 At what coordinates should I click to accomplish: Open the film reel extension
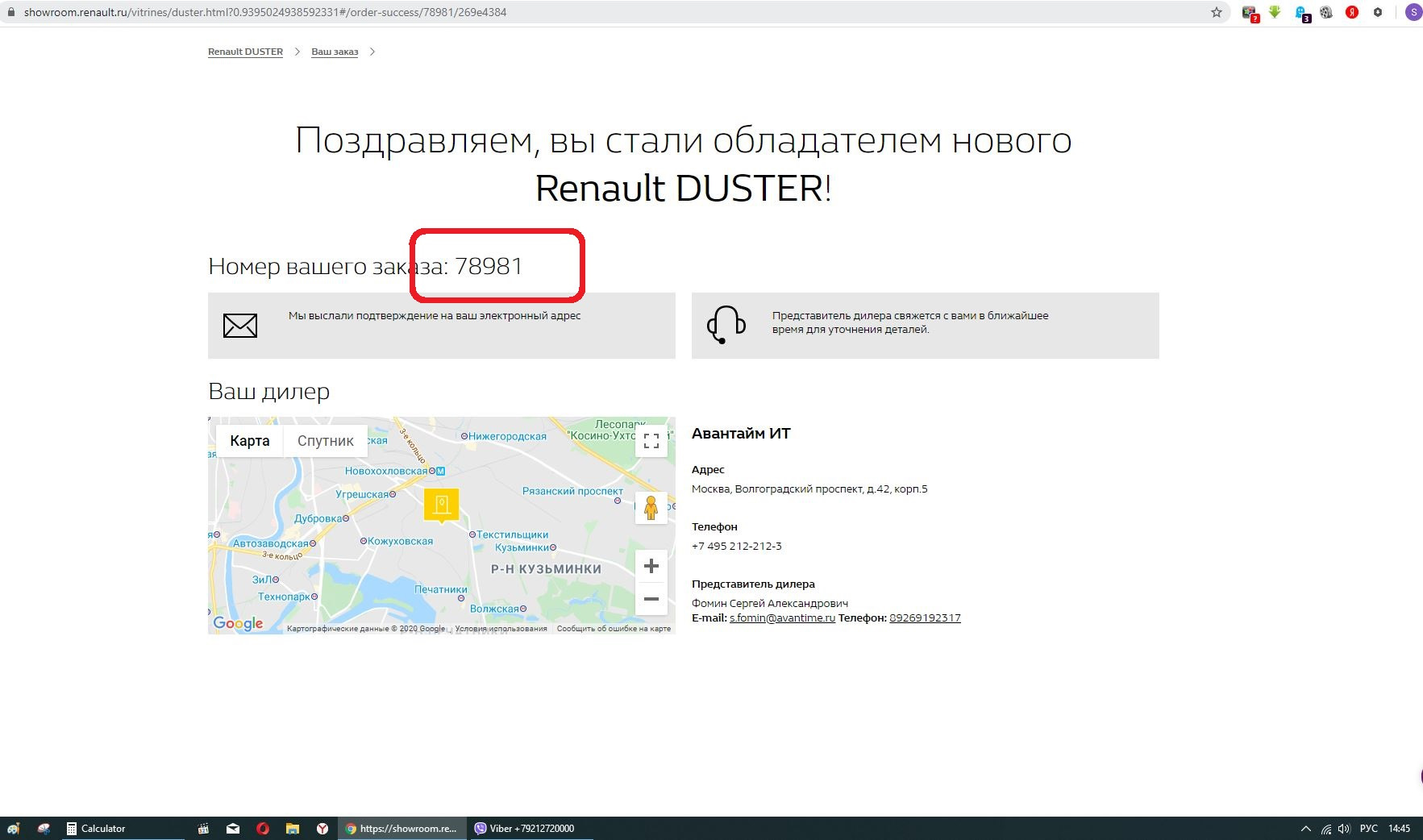click(x=1326, y=12)
